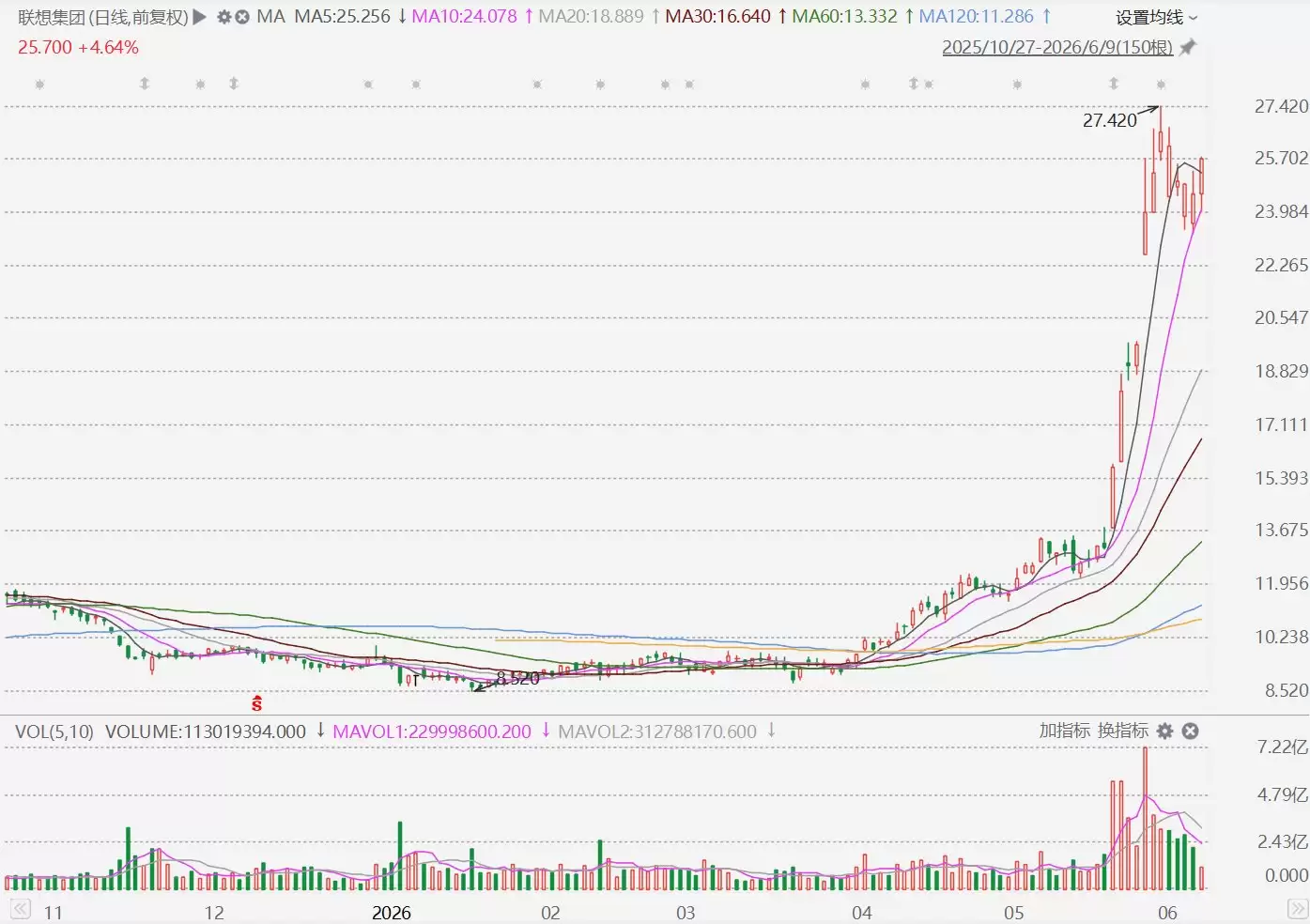The image size is (1310, 924).
Task: Expand the 设置均线 dropdown
Action: 1156,18
